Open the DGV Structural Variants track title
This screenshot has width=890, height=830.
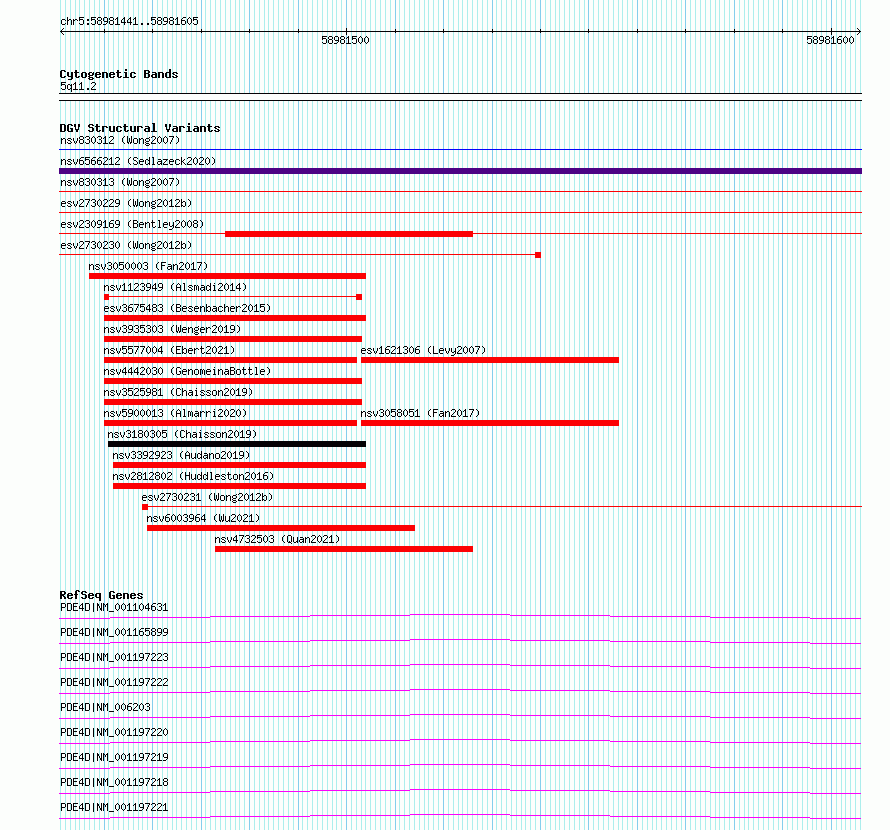coord(140,128)
